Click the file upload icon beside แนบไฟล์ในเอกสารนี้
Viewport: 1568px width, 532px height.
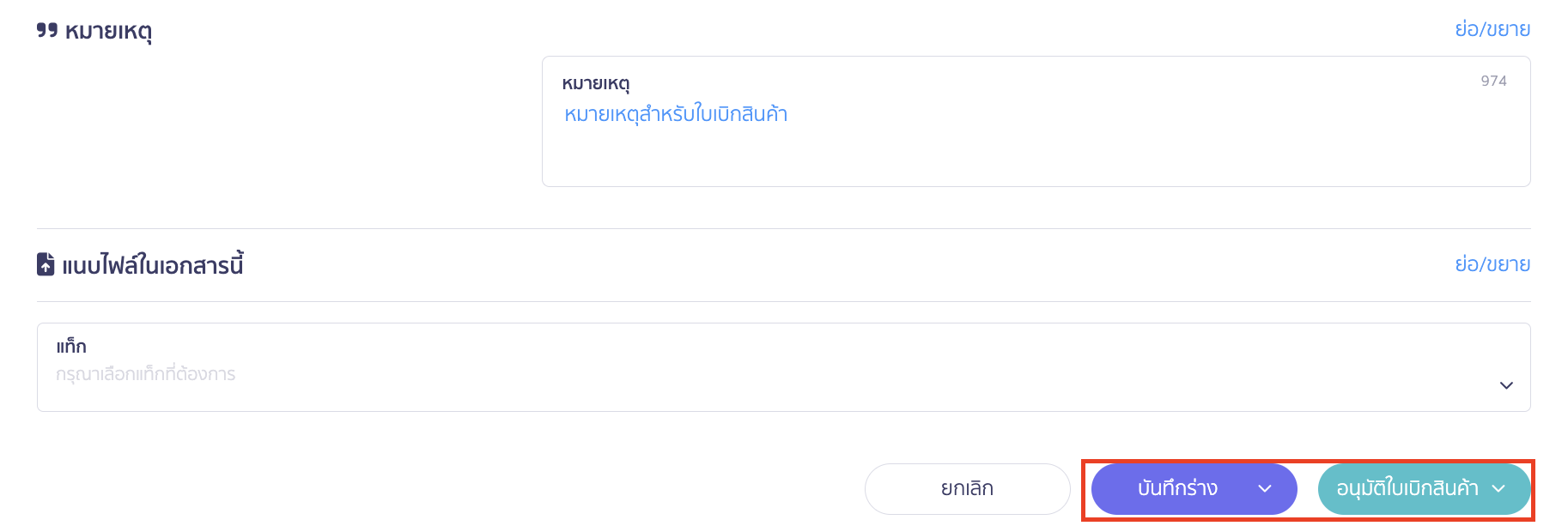click(46, 264)
